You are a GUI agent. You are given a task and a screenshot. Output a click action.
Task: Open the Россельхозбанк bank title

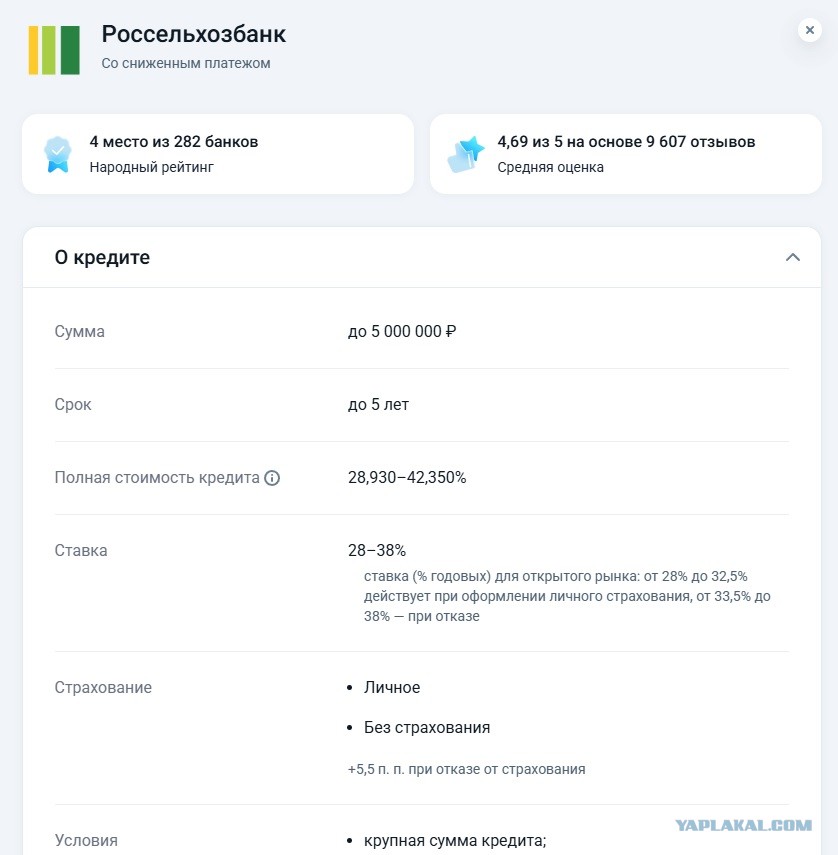(194, 34)
